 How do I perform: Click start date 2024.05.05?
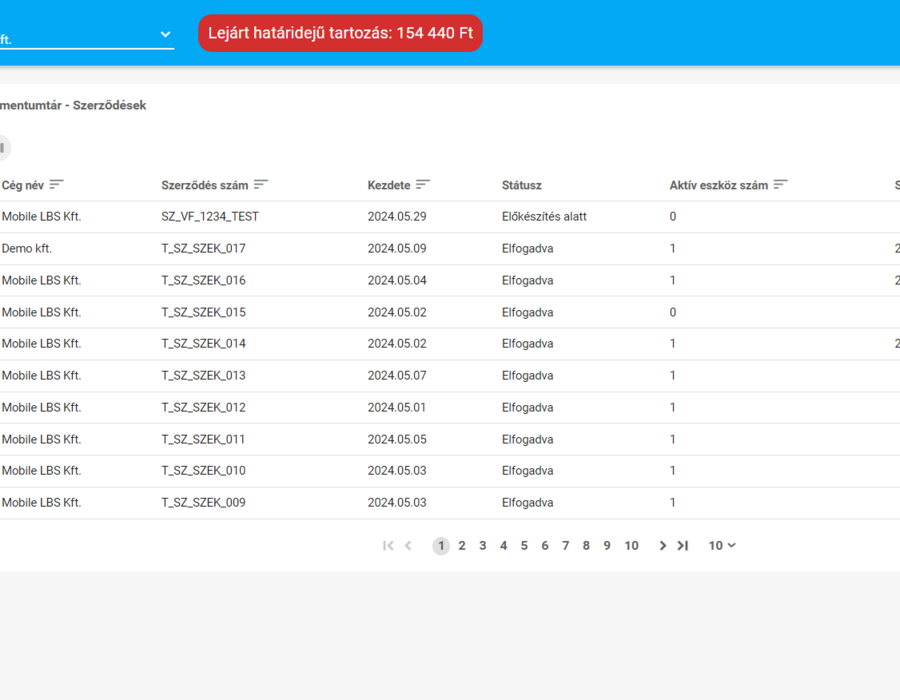pyautogui.click(x=397, y=440)
